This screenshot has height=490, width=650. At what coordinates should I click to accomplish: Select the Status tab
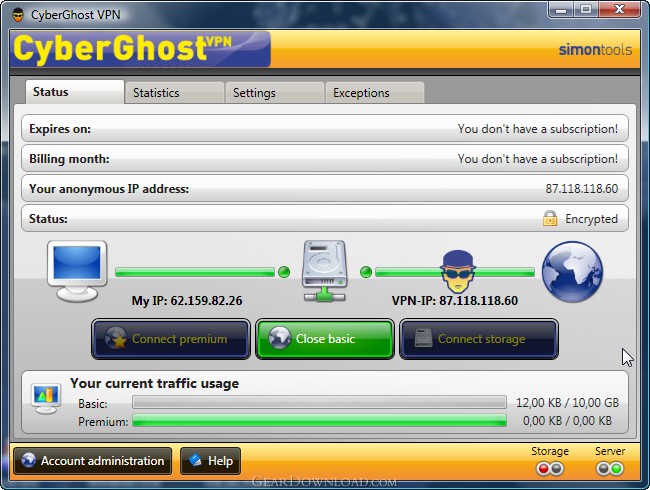click(x=75, y=92)
